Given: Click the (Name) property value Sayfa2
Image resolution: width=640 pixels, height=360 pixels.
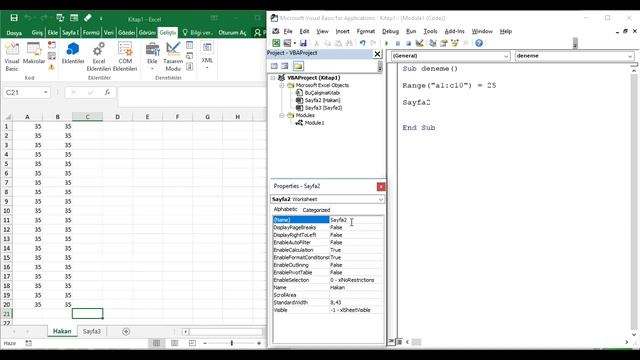Looking at the screenshot, I should point(356,220).
